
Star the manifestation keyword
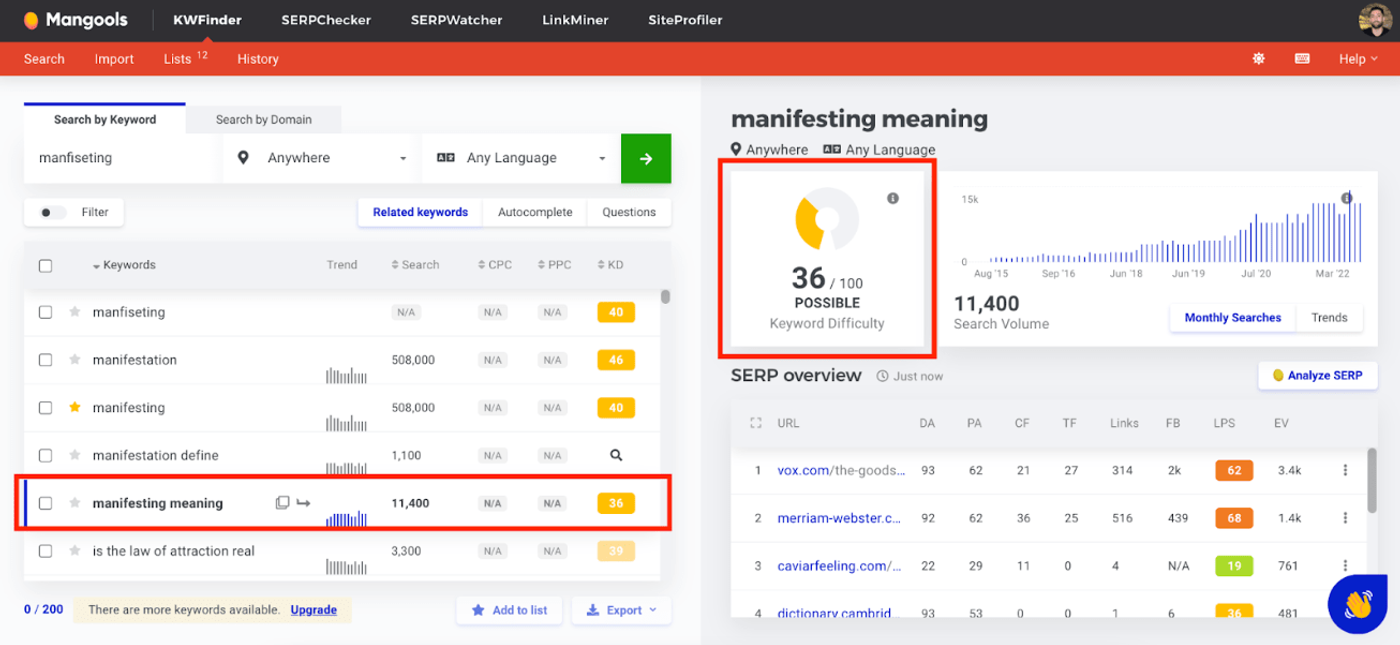75,360
